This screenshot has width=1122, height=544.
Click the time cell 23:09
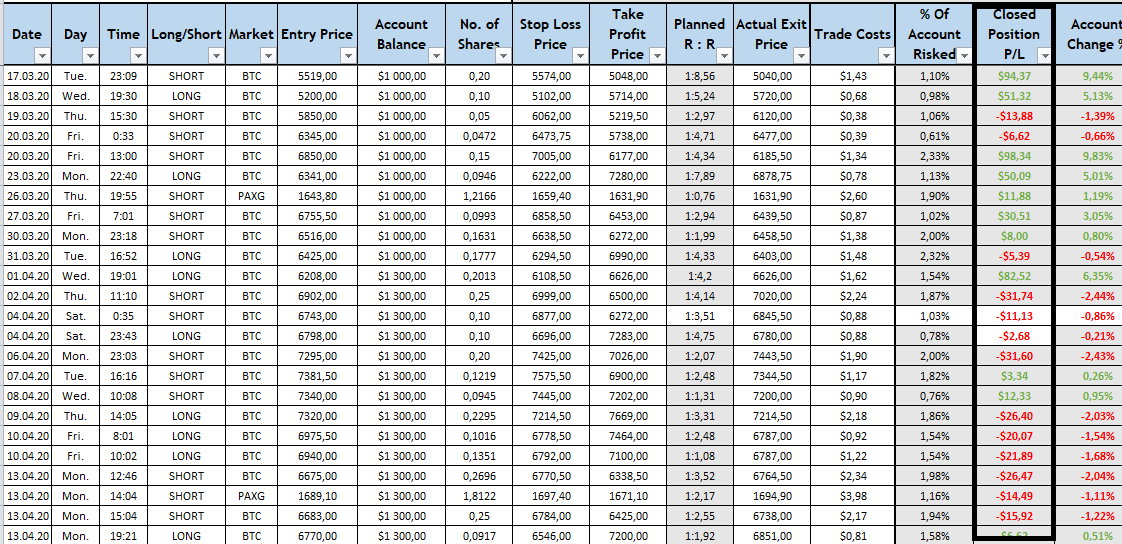pos(124,76)
